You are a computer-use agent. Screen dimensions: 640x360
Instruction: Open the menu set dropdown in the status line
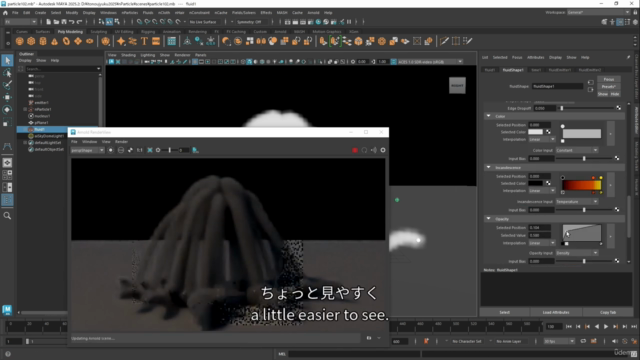(20, 22)
